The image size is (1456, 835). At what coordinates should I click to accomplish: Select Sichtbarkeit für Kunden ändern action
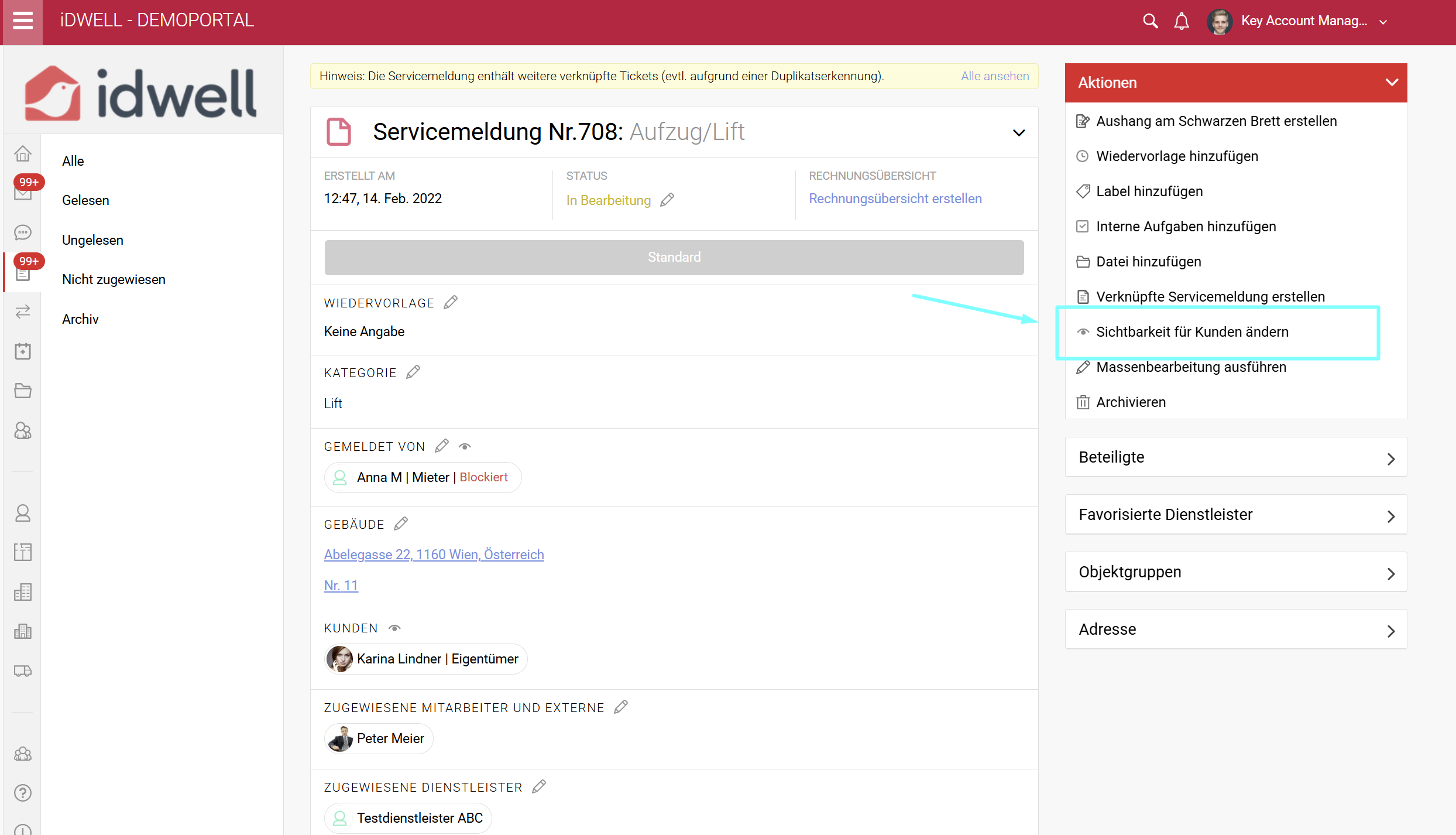[1191, 332]
